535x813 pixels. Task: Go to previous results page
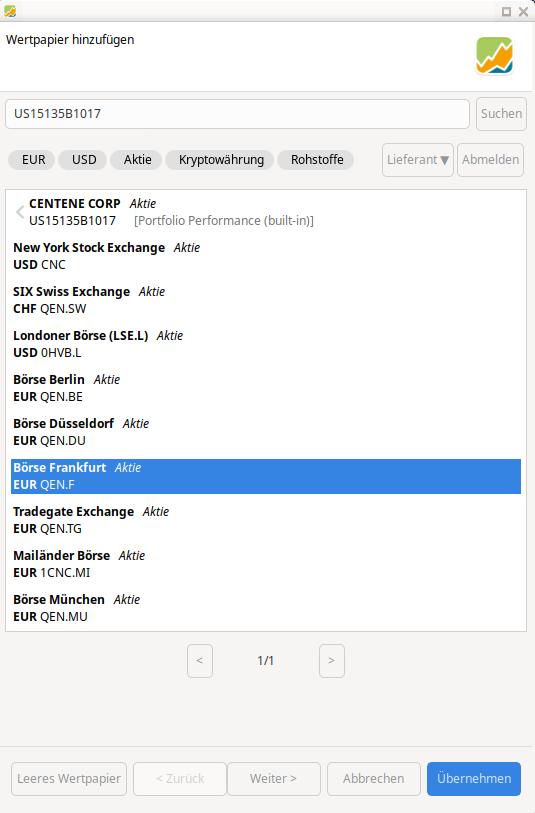200,661
